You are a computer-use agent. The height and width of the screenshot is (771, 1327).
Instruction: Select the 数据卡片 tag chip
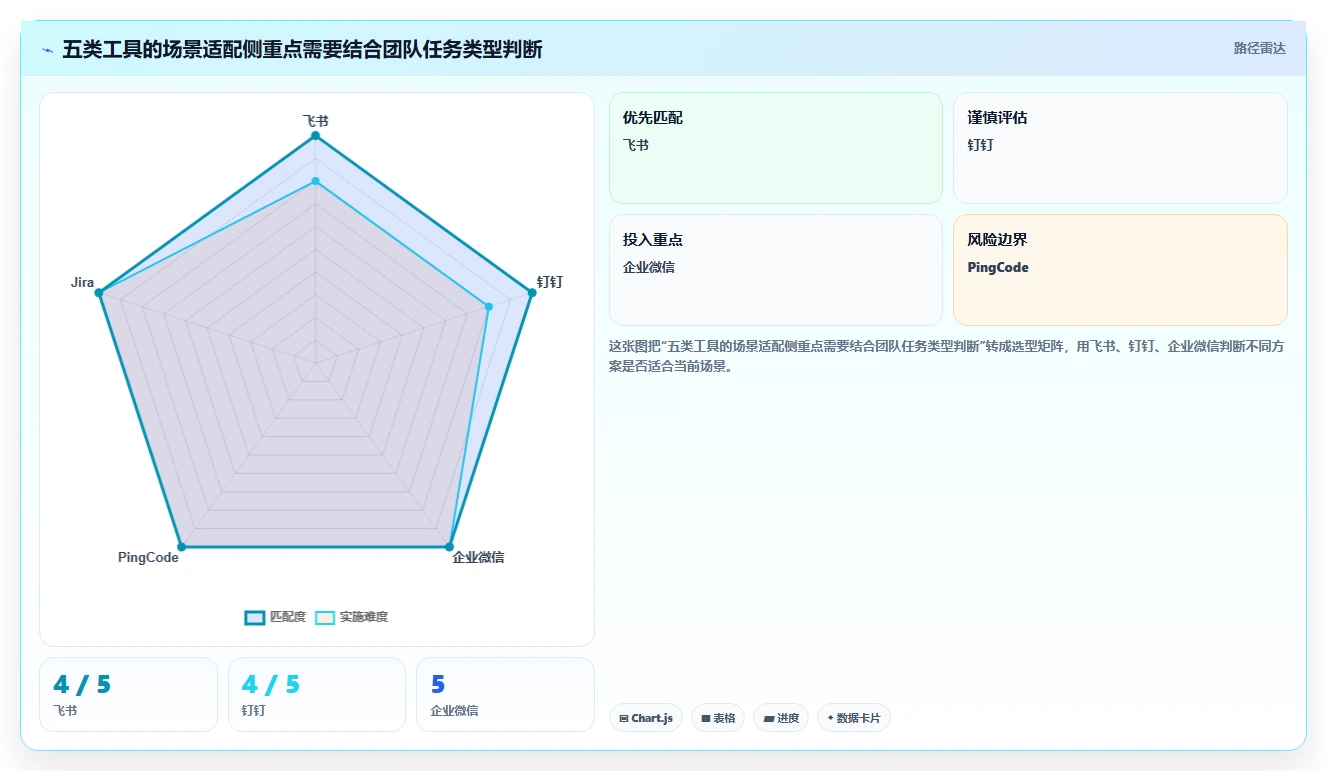tap(854, 718)
